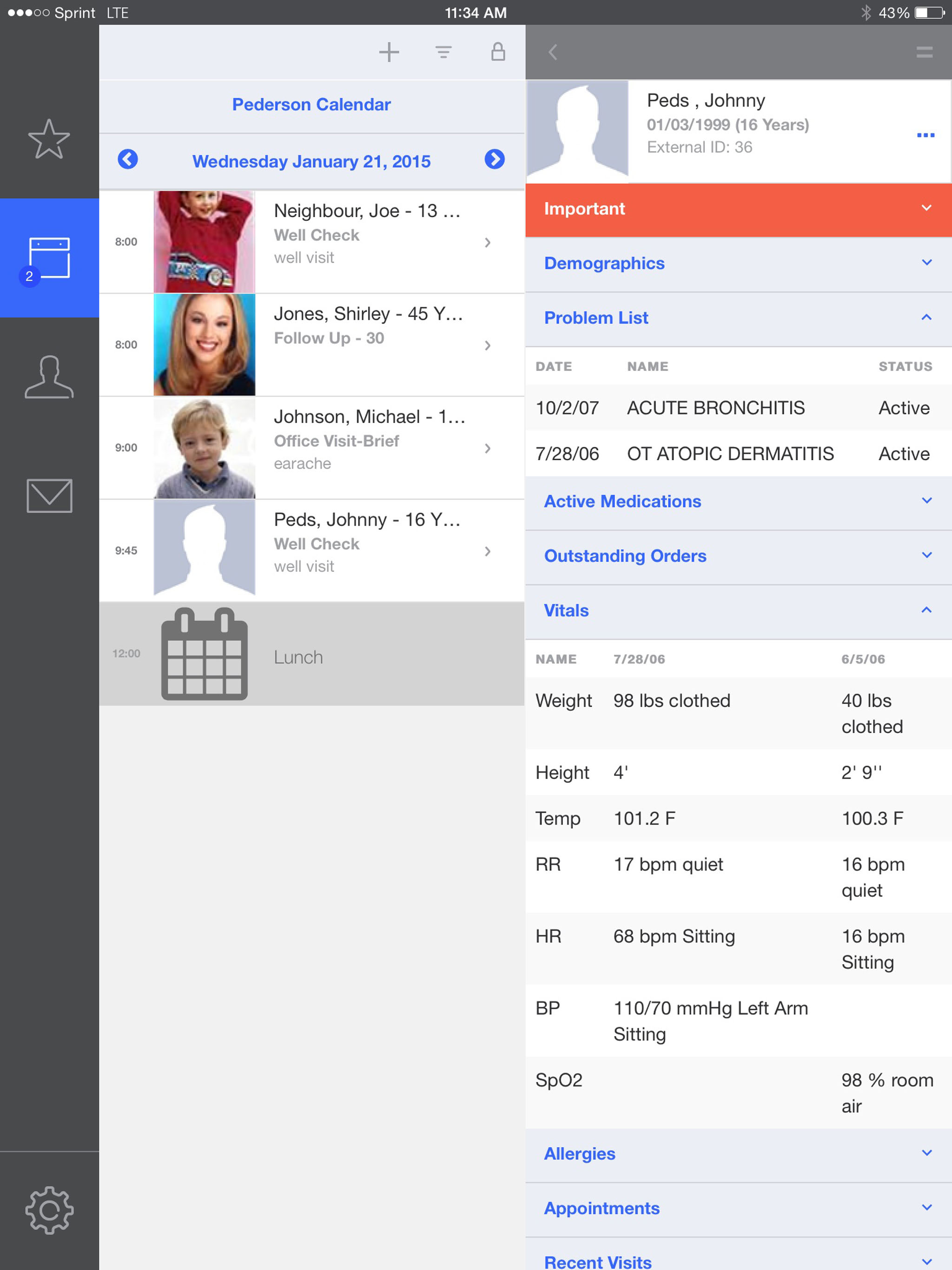Tap the Pederson Calendar title link
952x1270 pixels.
[x=311, y=105]
